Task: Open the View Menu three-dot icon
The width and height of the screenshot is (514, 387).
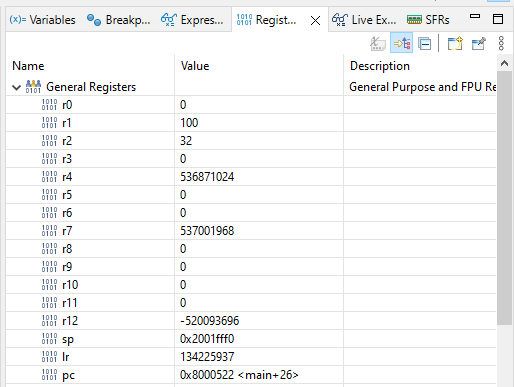Action: pos(501,44)
